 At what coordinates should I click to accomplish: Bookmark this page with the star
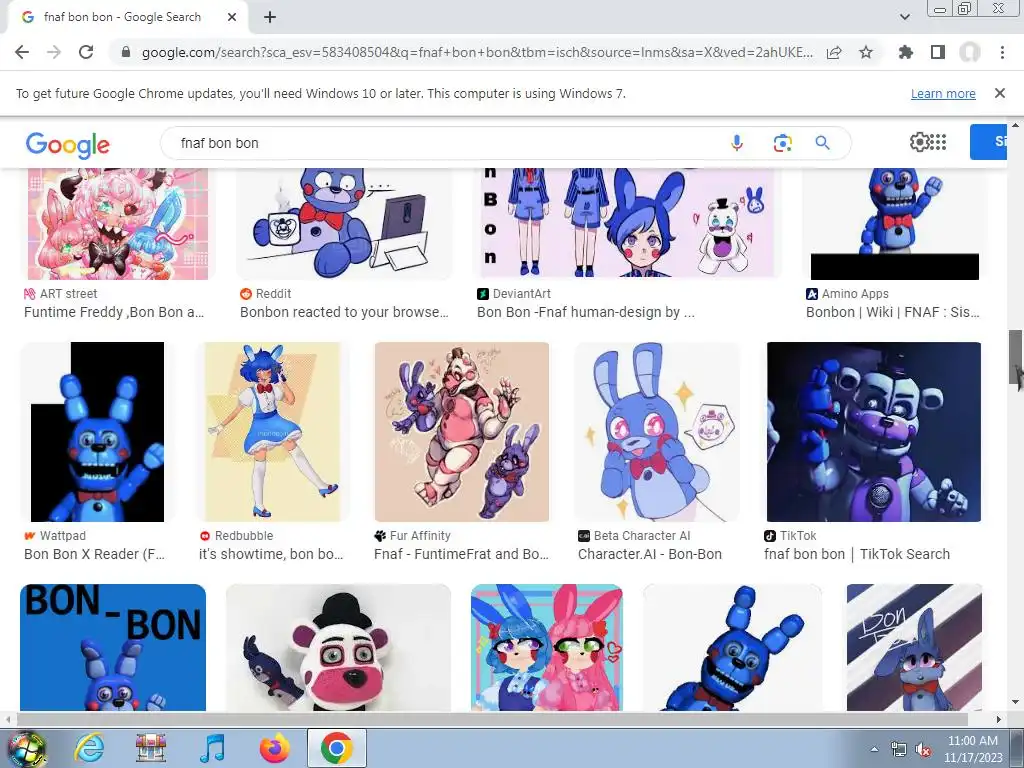click(x=866, y=52)
